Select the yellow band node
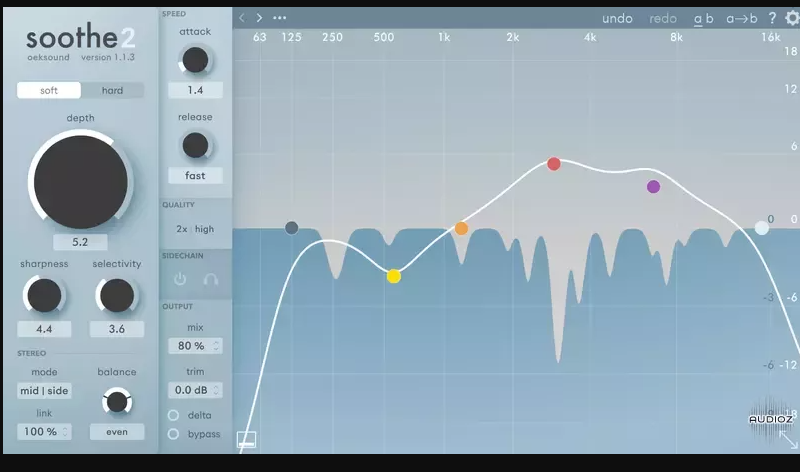800x472 pixels. click(x=393, y=276)
